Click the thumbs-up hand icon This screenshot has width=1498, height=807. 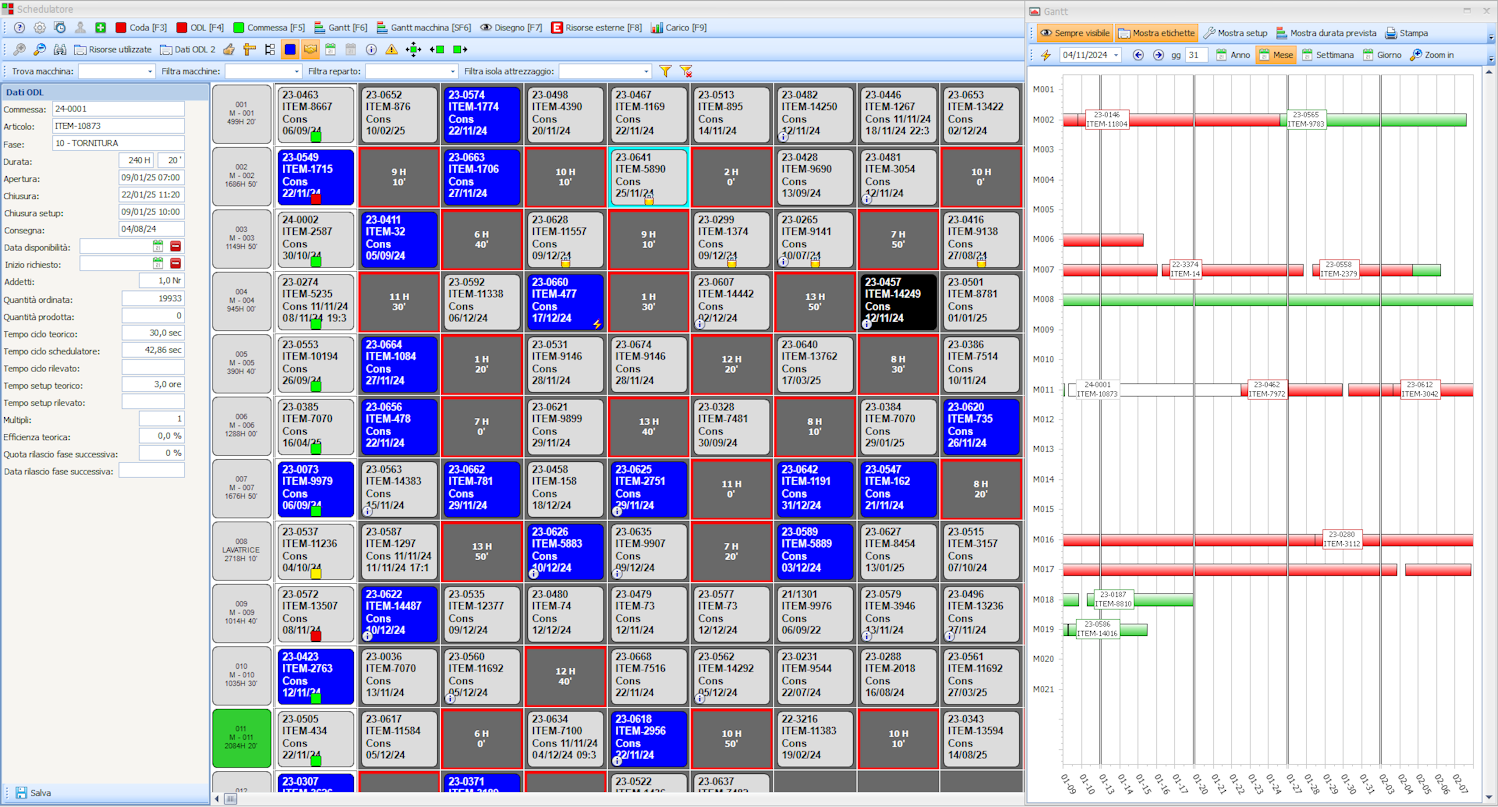(229, 49)
